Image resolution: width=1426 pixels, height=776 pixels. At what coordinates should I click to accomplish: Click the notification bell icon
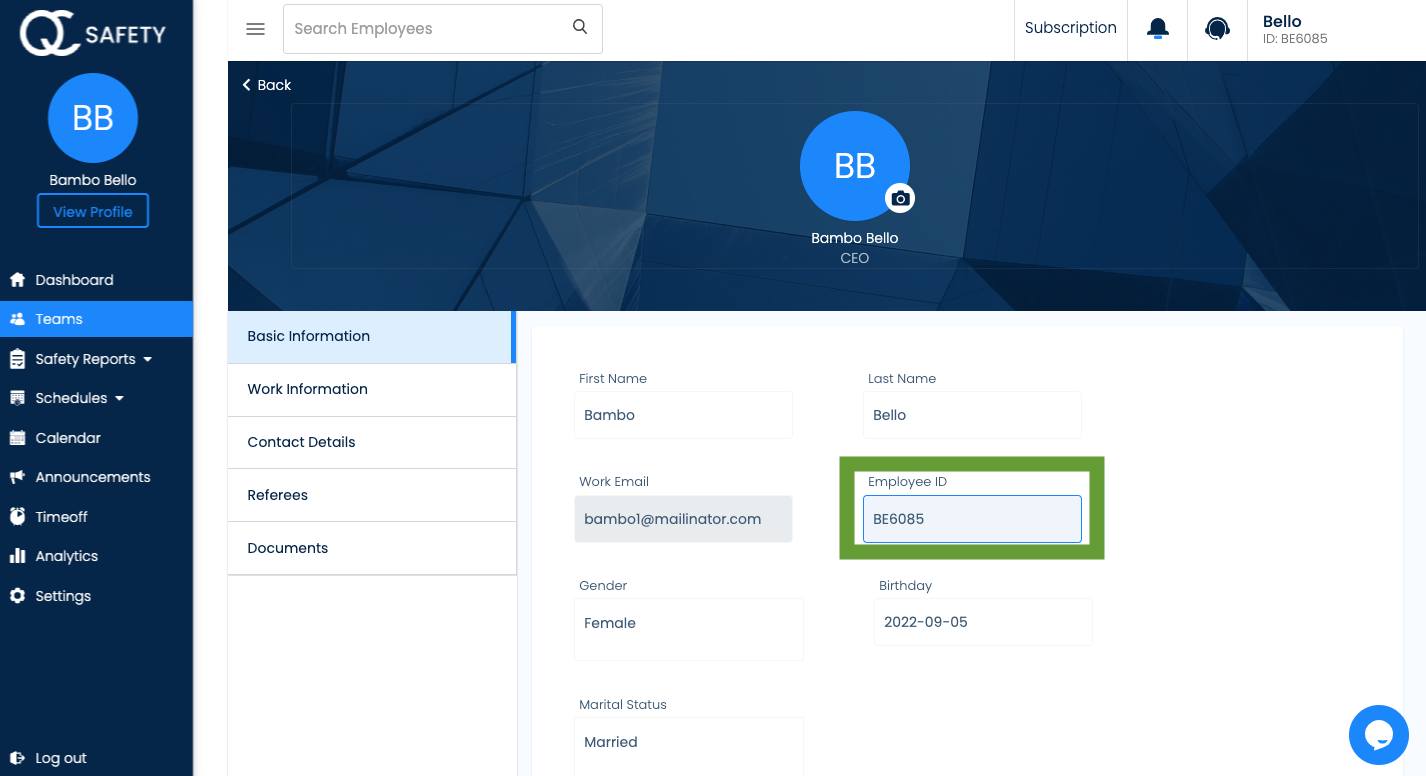tap(1156, 28)
